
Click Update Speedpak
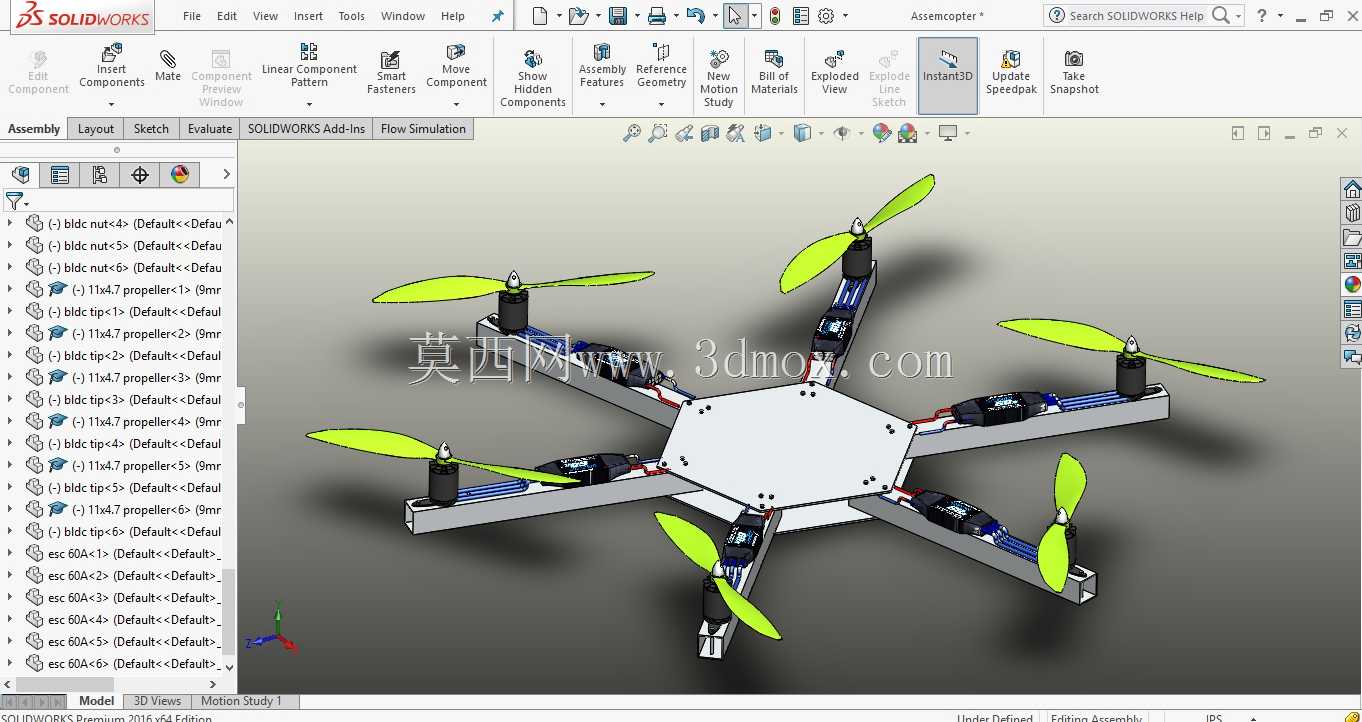[x=1011, y=71]
